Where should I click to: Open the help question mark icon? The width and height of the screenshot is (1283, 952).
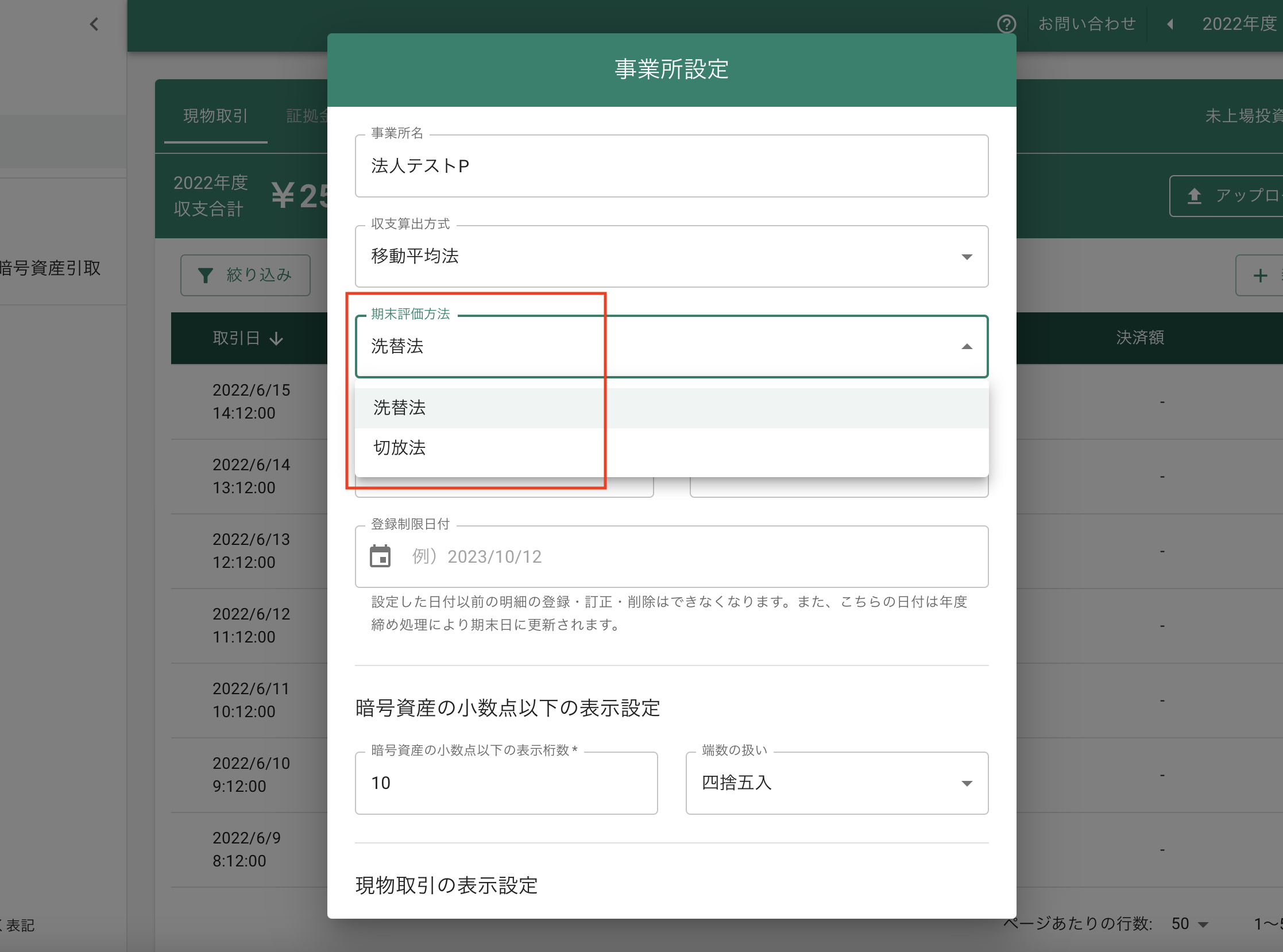[1006, 24]
